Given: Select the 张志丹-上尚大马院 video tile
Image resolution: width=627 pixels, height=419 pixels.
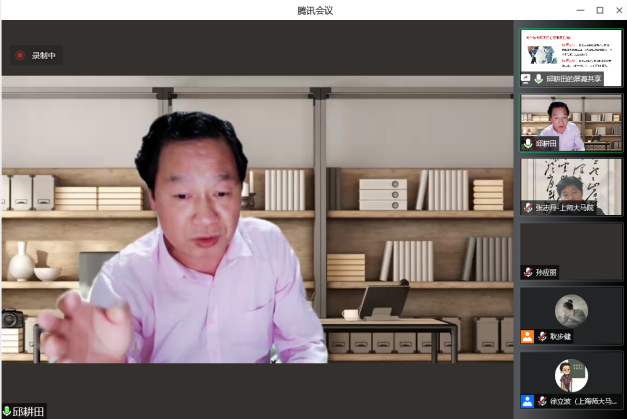Looking at the screenshot, I should pos(571,183).
